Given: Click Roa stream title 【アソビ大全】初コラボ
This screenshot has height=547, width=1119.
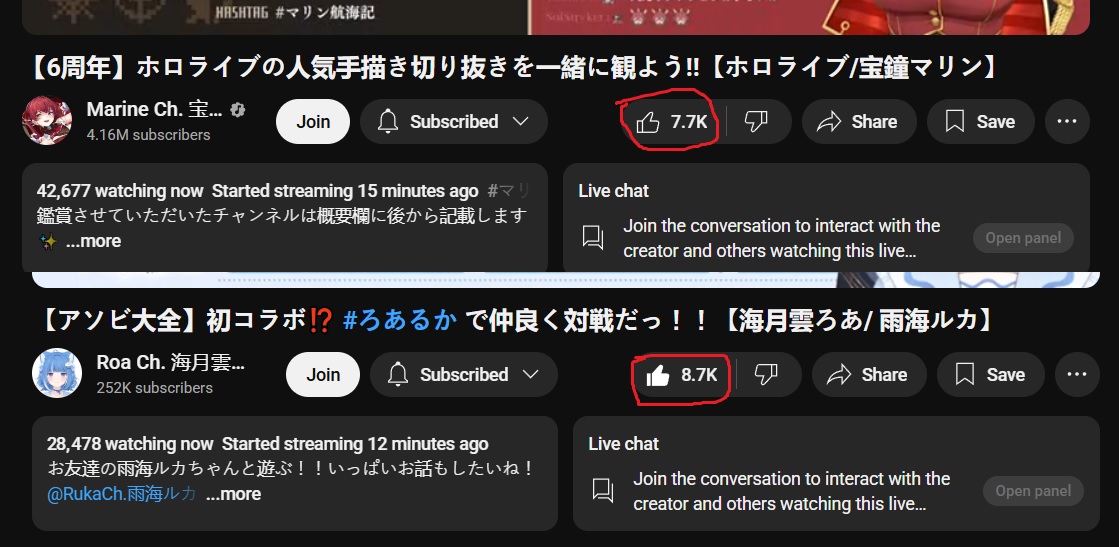Looking at the screenshot, I should [x=515, y=321].
